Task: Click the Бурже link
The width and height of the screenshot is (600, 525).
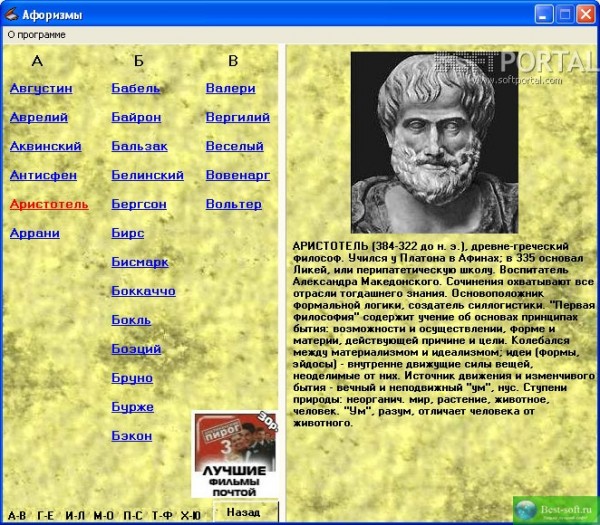Action: pos(132,407)
